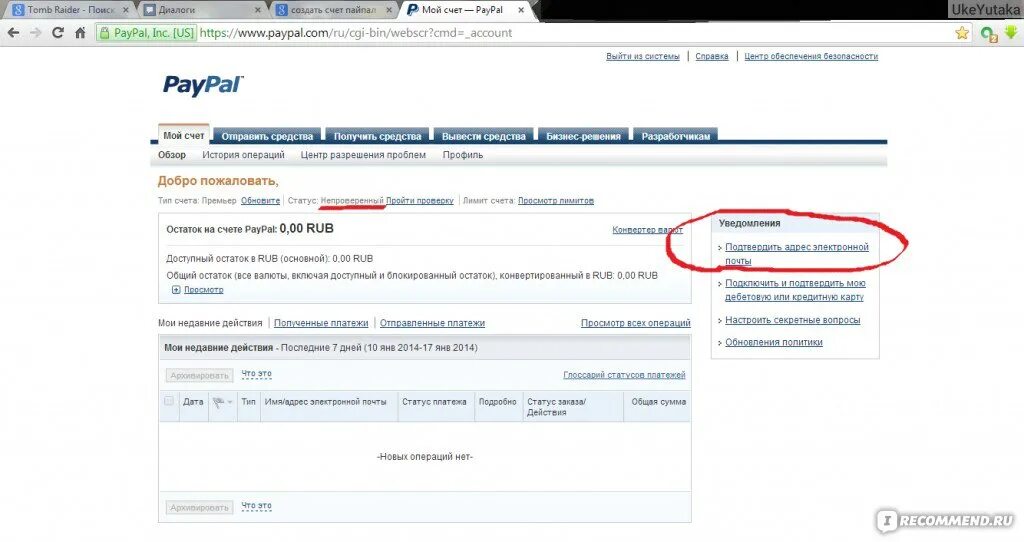Click the upper Архивировать button
The image size is (1024, 542).
(x=199, y=375)
